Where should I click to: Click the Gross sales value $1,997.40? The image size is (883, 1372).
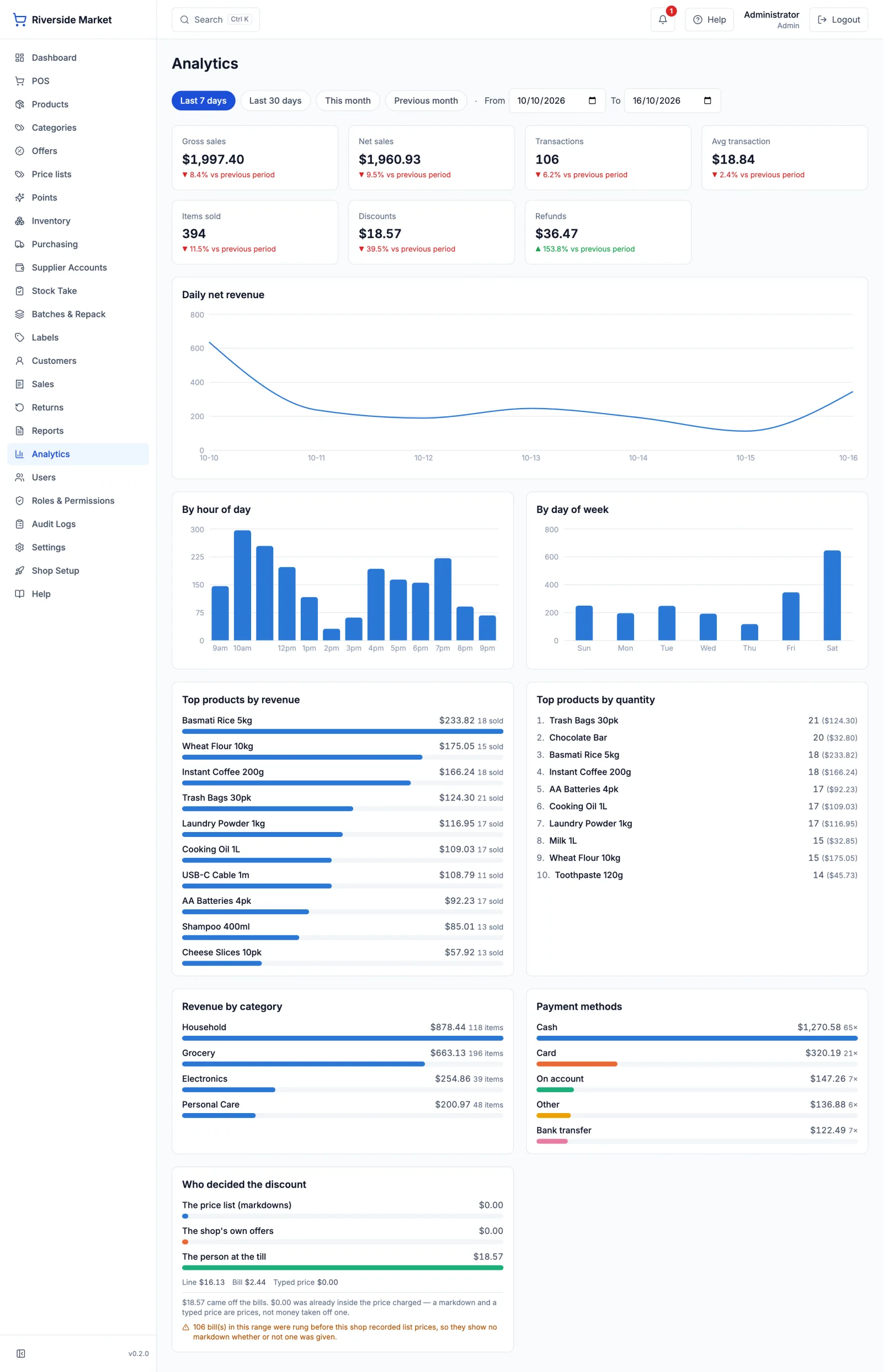pos(212,160)
